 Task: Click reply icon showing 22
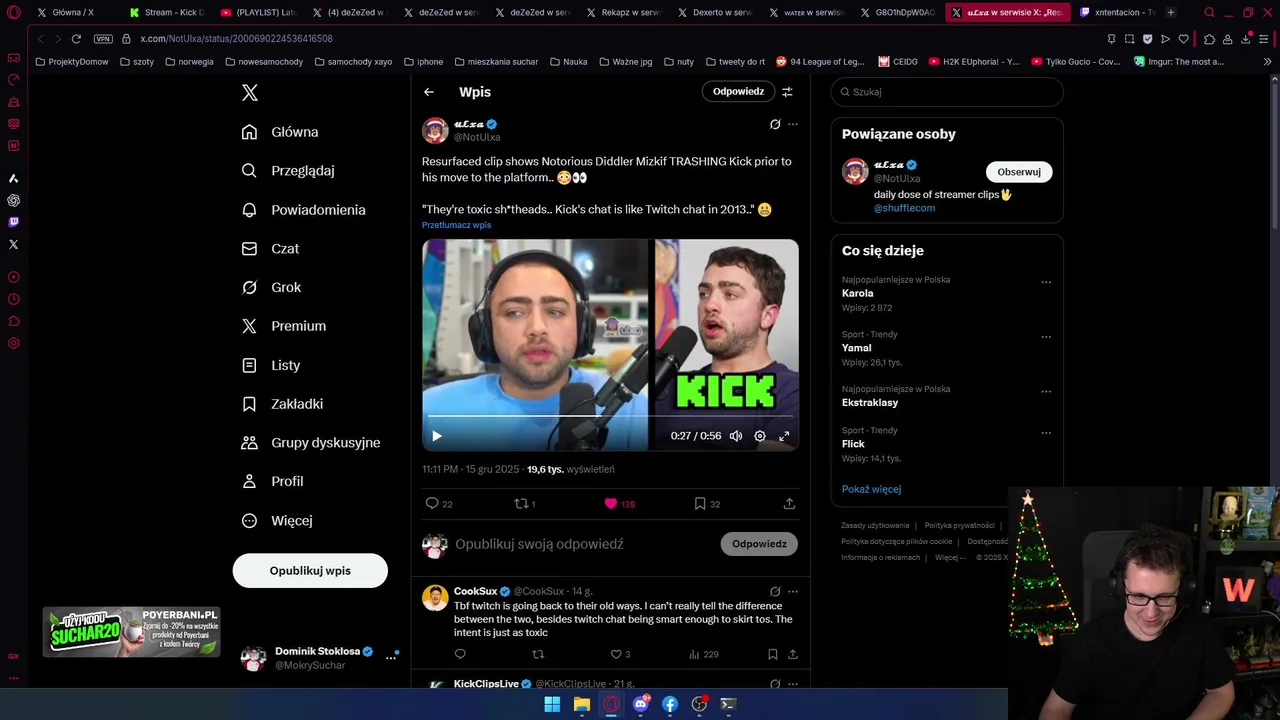pos(439,504)
